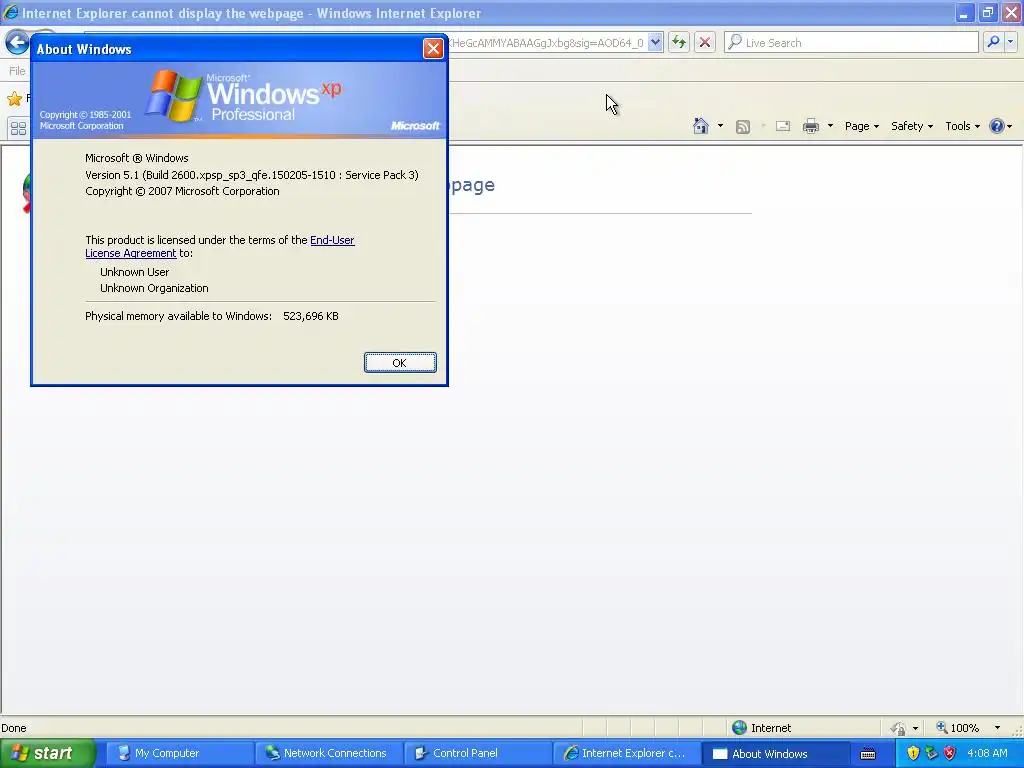This screenshot has width=1024, height=768.
Task: Open the File menu
Action: click(x=17, y=71)
